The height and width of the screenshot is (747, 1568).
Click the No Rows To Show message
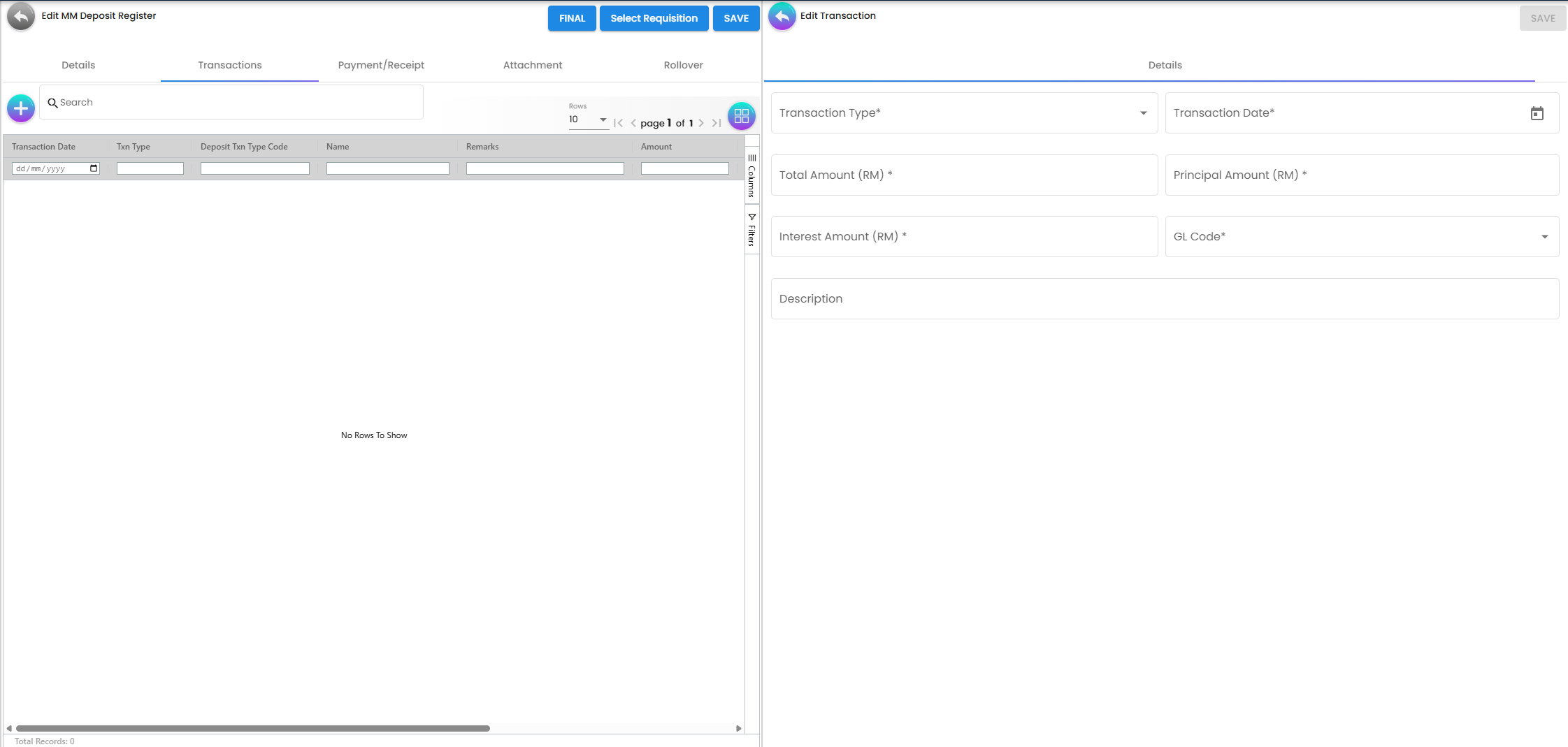(374, 435)
